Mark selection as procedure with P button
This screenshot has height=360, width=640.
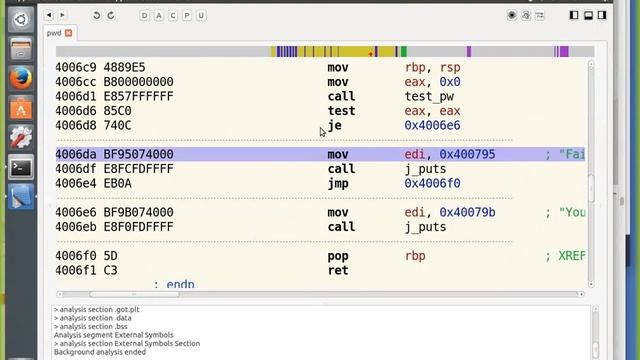[x=187, y=16]
